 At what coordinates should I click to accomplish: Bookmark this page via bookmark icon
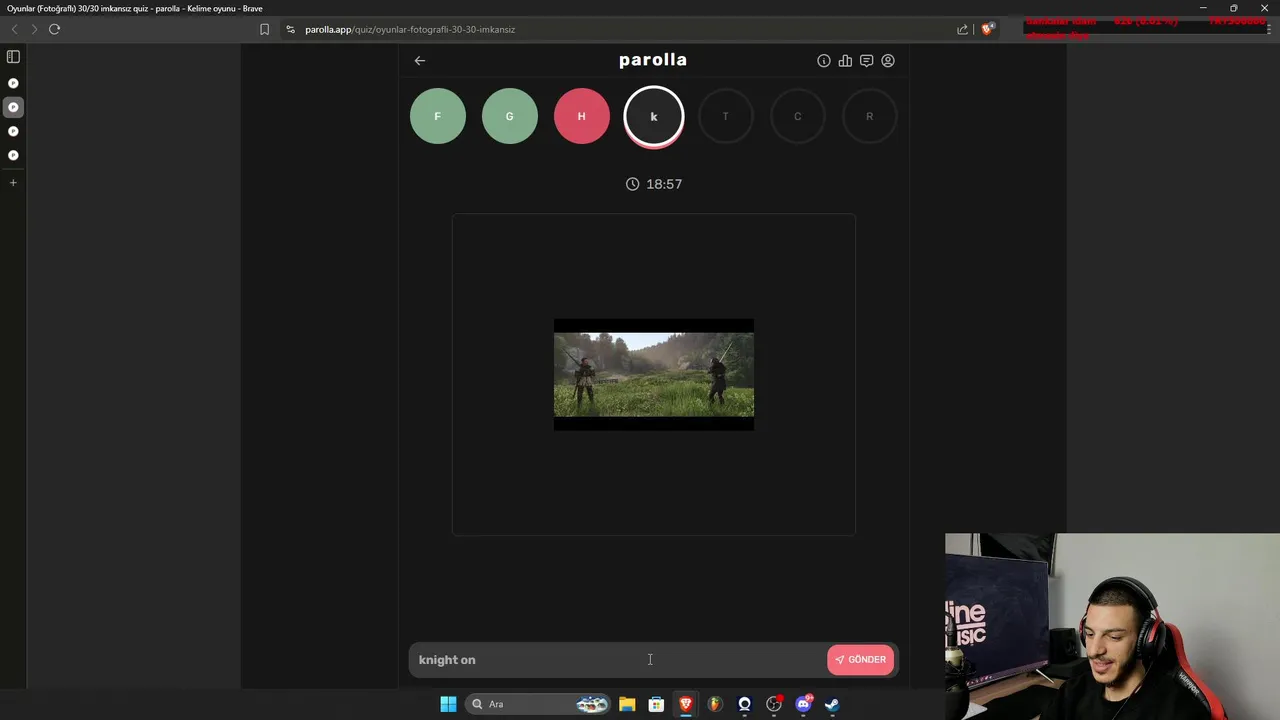[264, 29]
